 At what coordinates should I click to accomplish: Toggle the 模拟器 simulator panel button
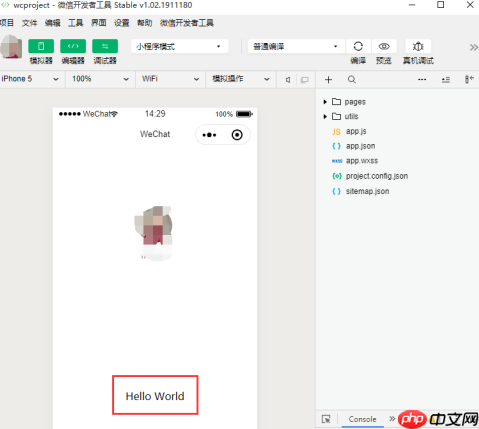pyautogui.click(x=41, y=46)
